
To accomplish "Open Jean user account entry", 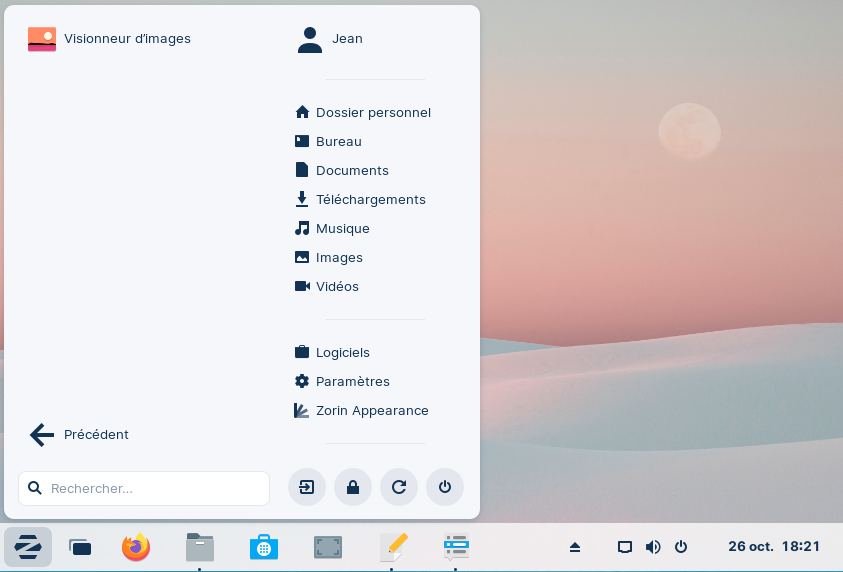I will (x=331, y=39).
